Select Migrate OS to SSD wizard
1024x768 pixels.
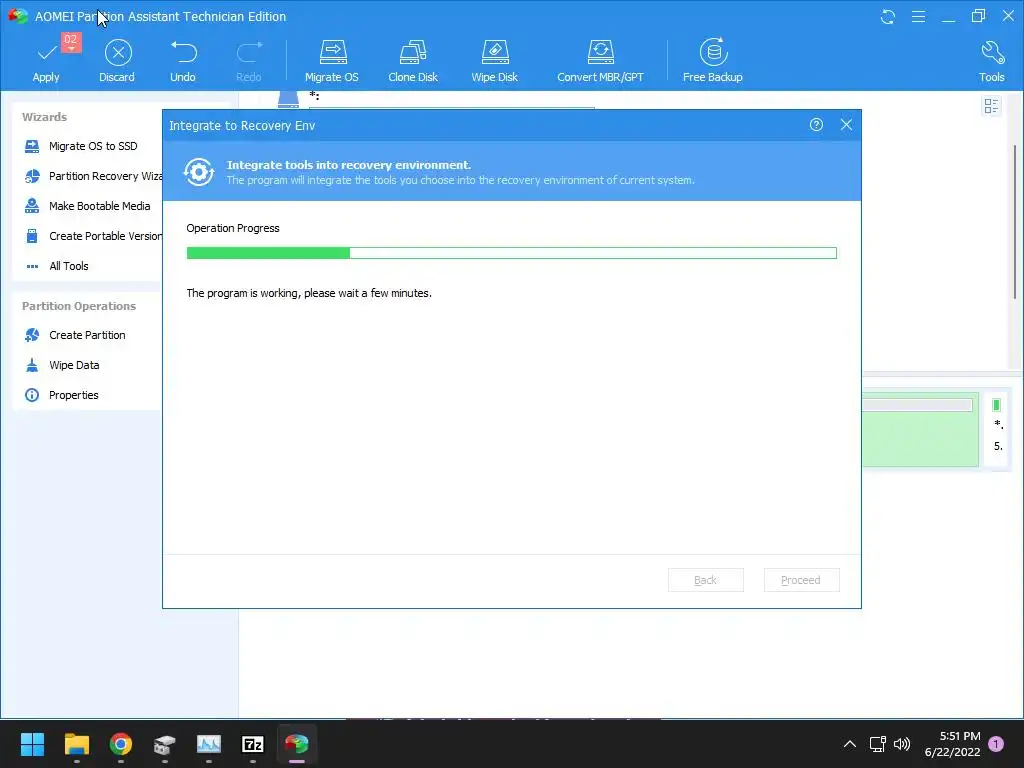click(81, 146)
